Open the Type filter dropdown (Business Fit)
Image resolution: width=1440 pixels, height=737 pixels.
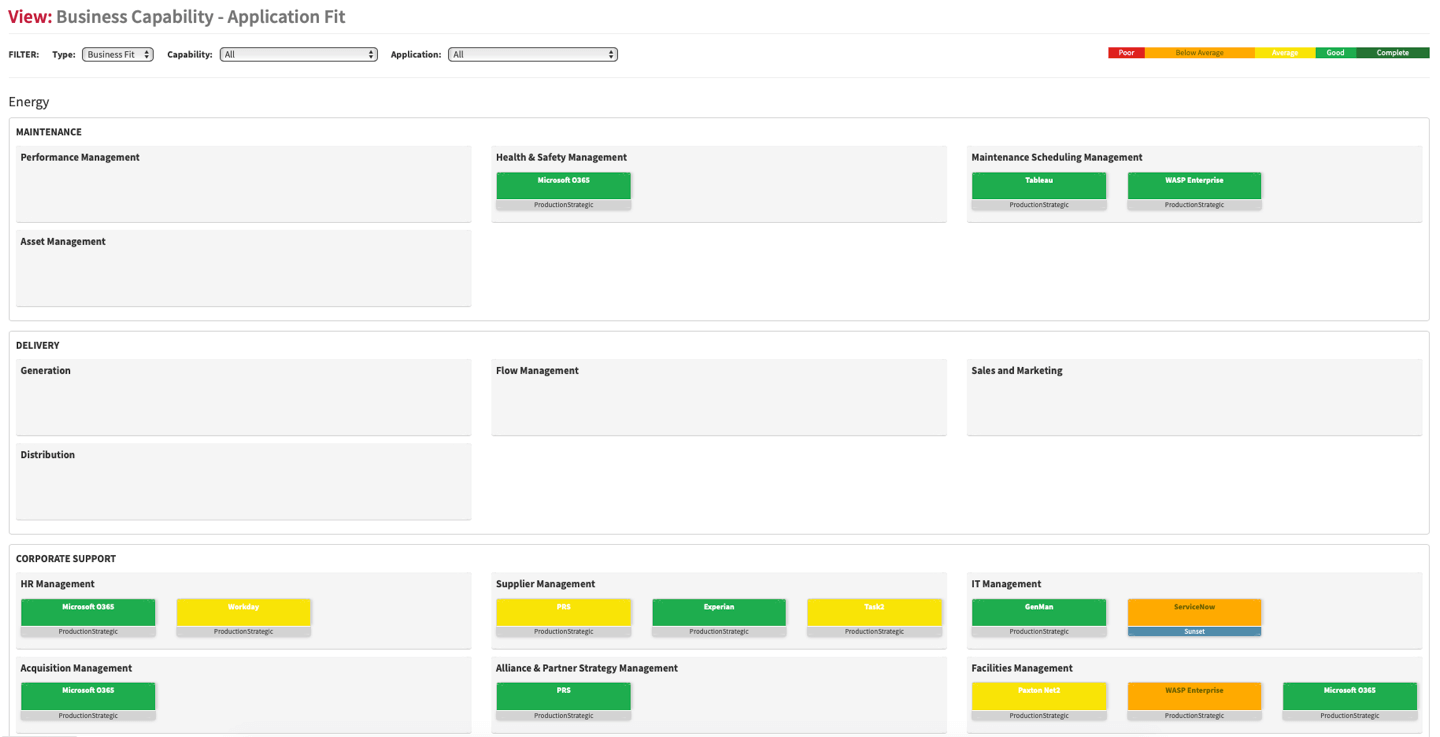118,55
